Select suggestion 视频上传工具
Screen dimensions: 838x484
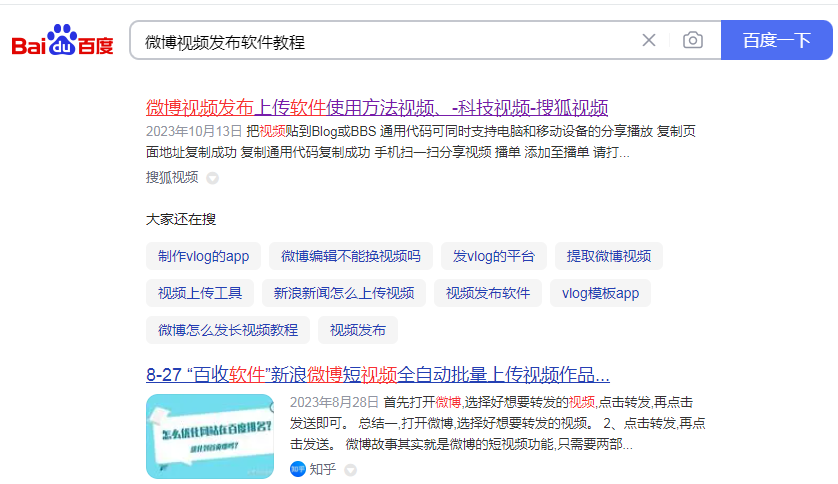200,293
